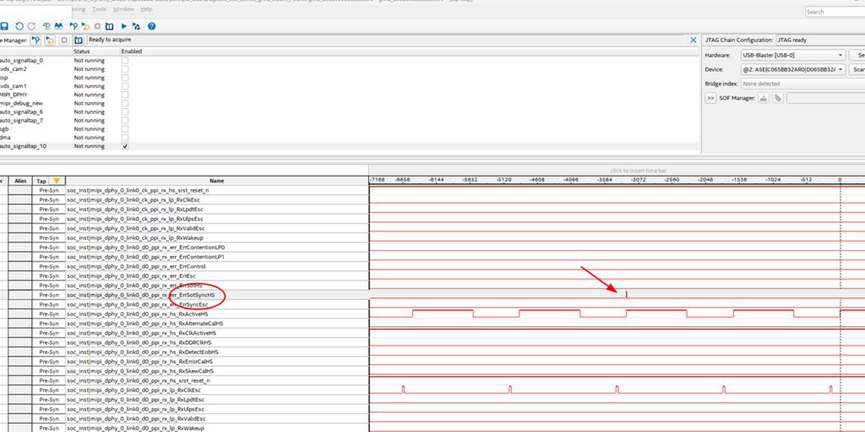Click the Save icon in the toolbar
The height and width of the screenshot is (432, 865).
4,26
